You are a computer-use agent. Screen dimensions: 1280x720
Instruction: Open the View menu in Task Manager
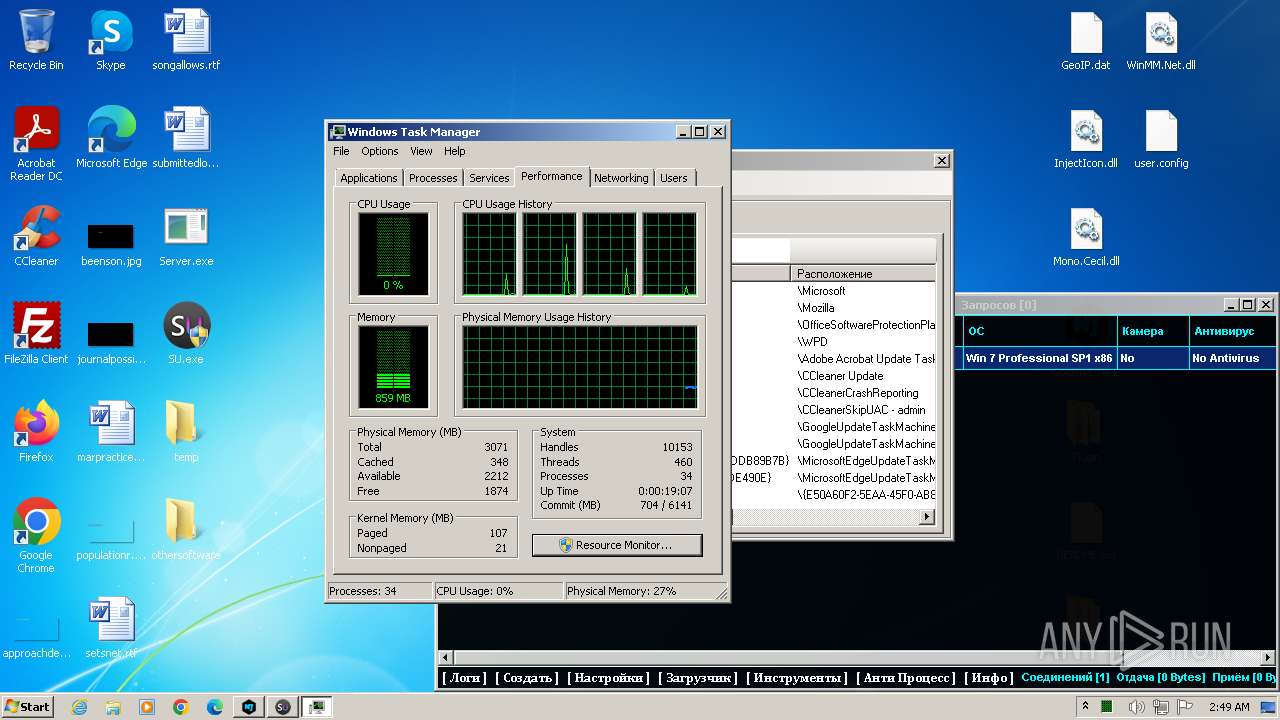click(421, 151)
